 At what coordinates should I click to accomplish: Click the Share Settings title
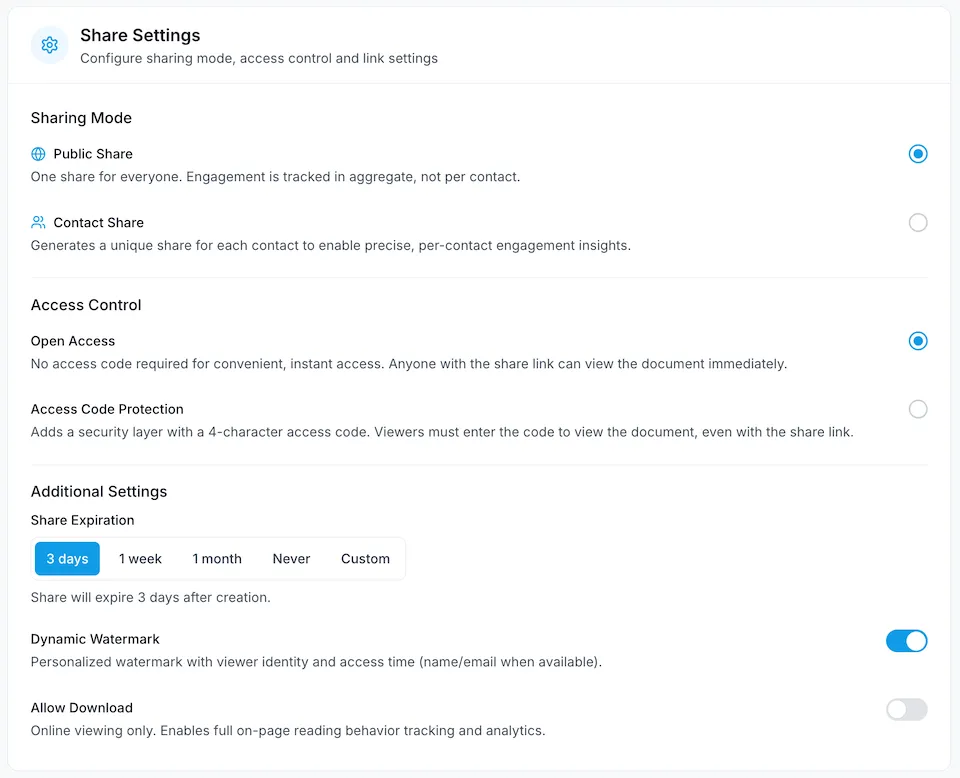tap(140, 35)
